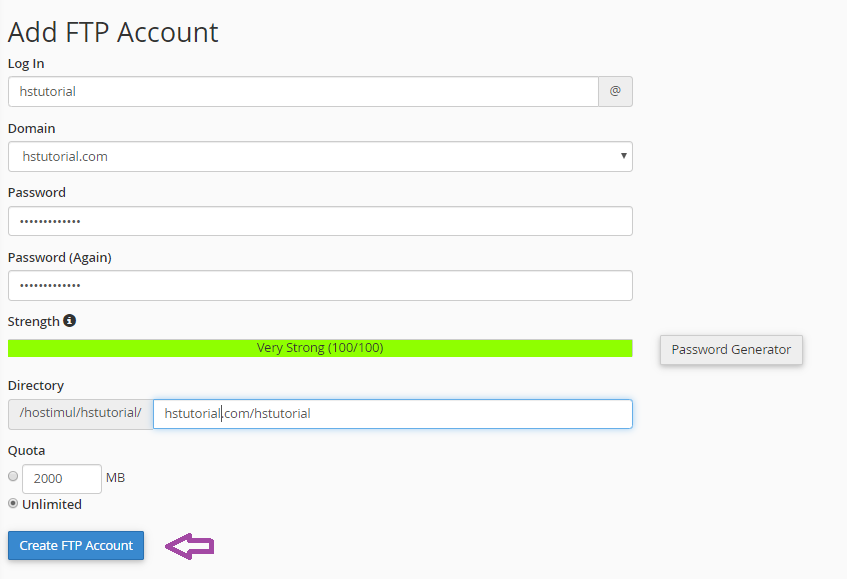Click into the first Password field
847x579 pixels.
pyautogui.click(x=320, y=221)
